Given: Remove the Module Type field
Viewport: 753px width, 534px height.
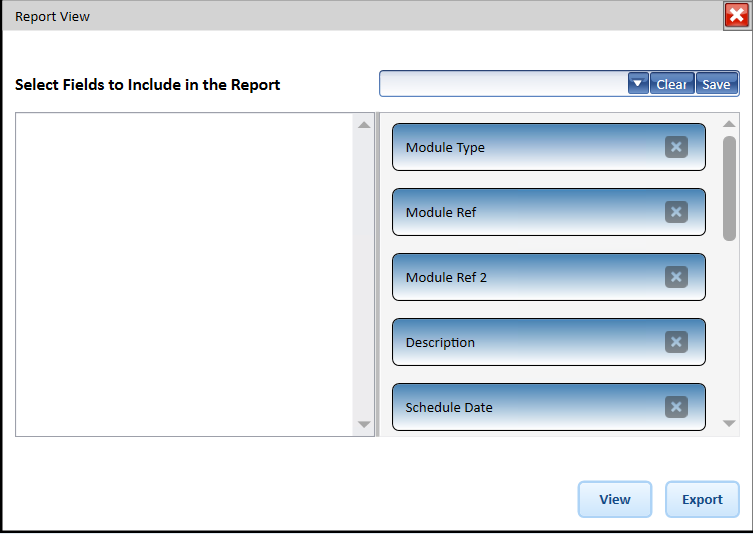Looking at the screenshot, I should pos(676,147).
